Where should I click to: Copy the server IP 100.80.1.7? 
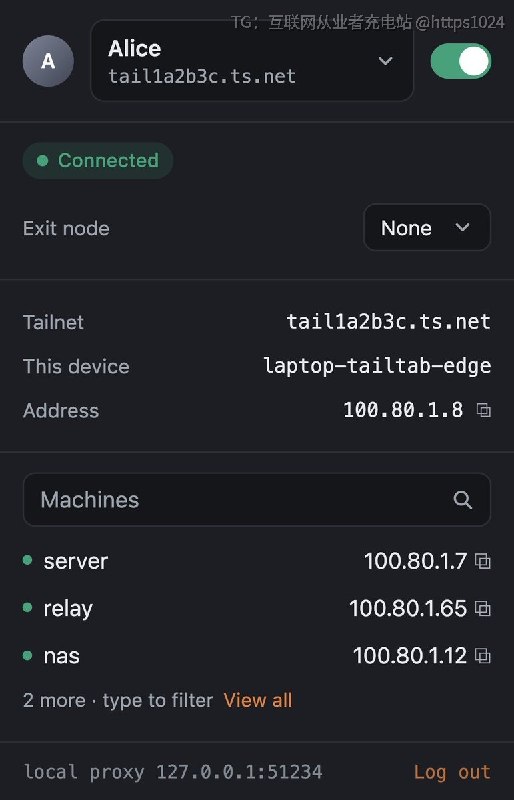click(x=483, y=561)
